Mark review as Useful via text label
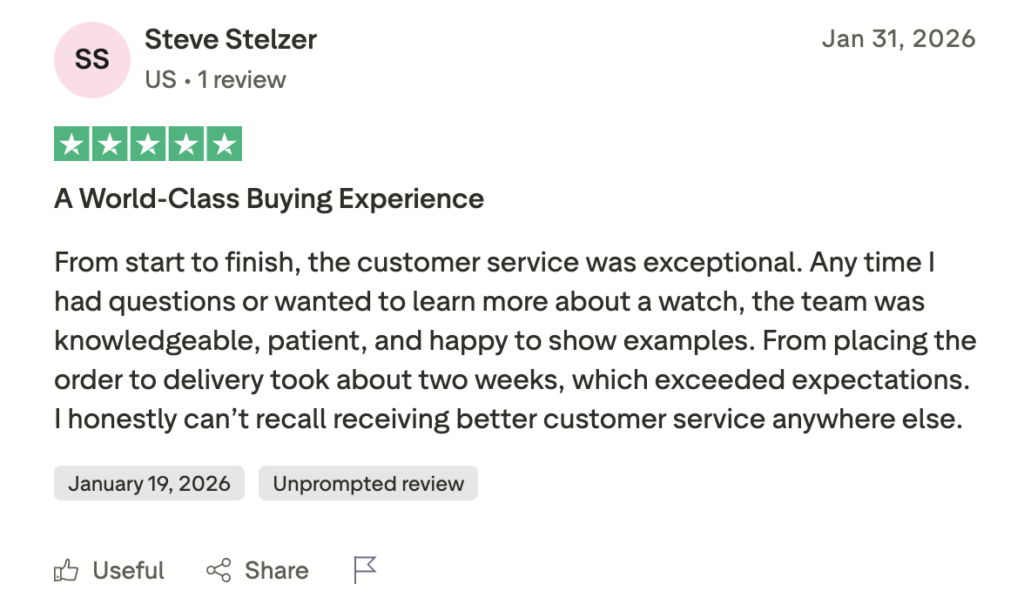 (x=128, y=571)
